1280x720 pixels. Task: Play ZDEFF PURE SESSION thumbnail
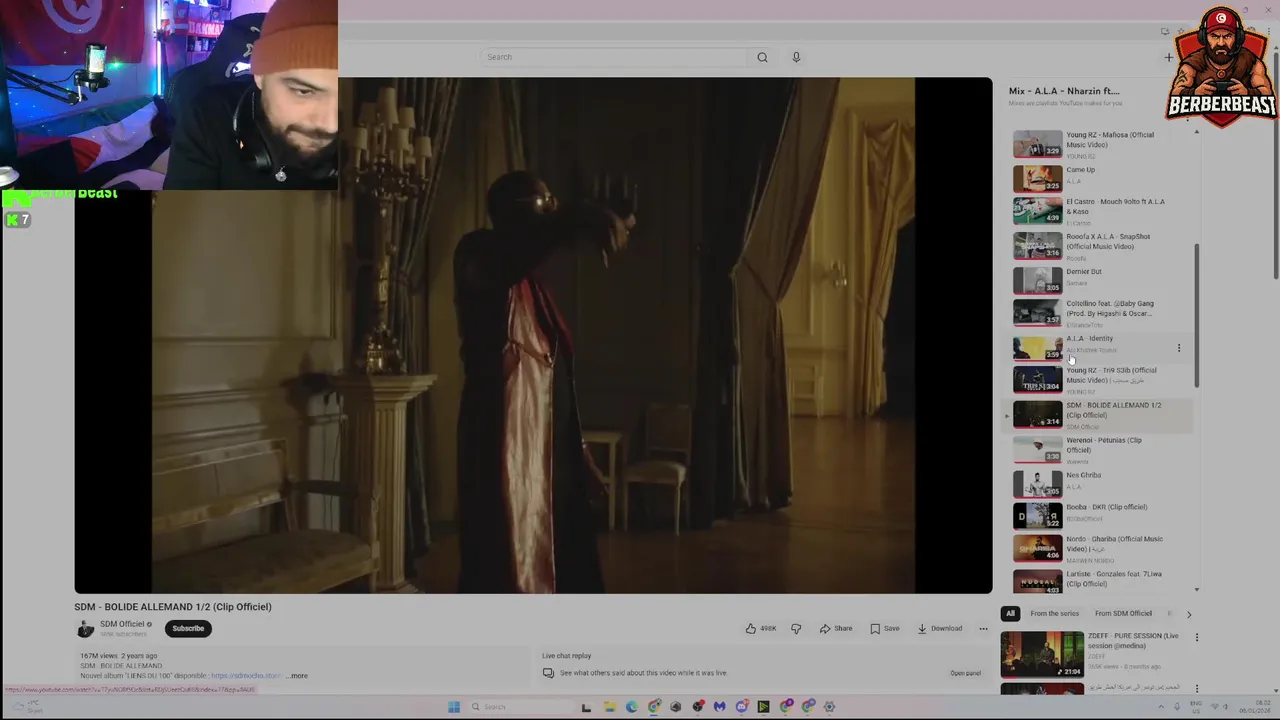[1042, 654]
